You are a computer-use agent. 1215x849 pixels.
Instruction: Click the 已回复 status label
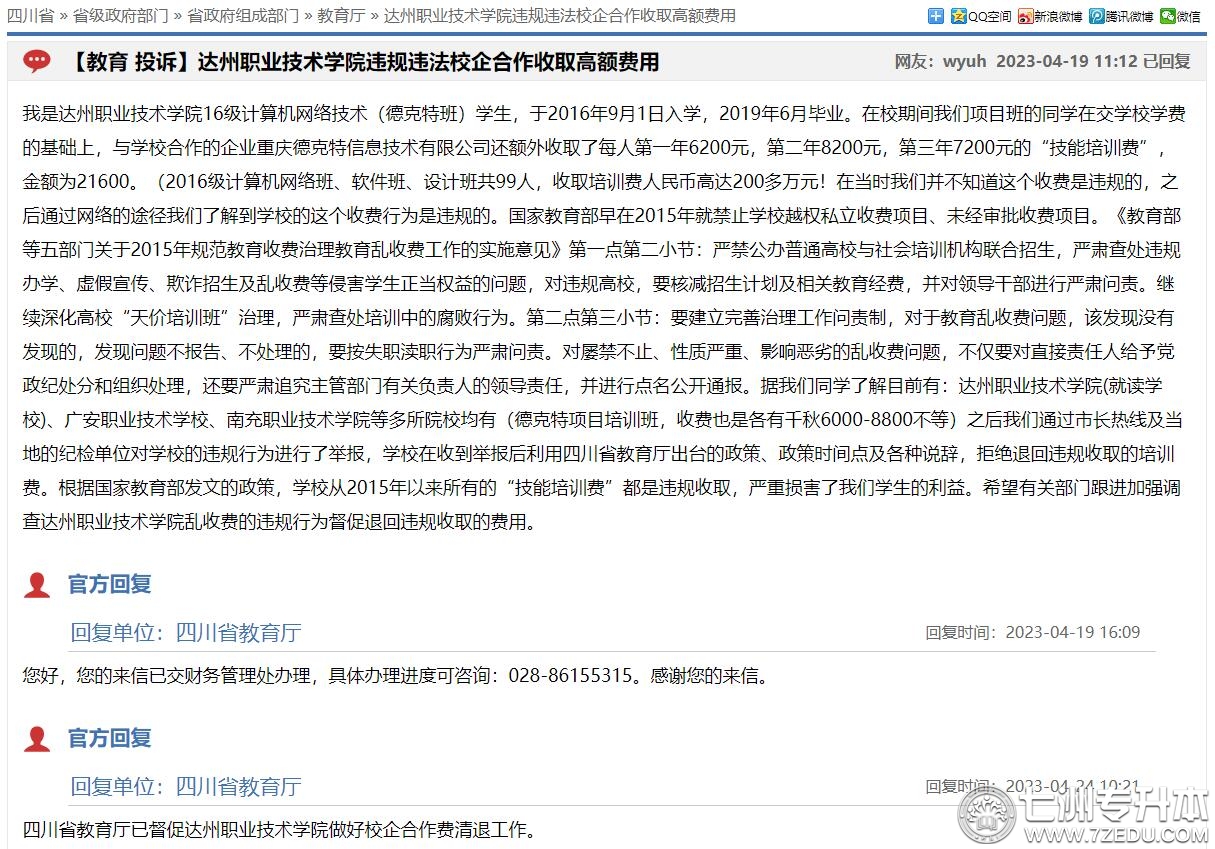coord(1167,62)
